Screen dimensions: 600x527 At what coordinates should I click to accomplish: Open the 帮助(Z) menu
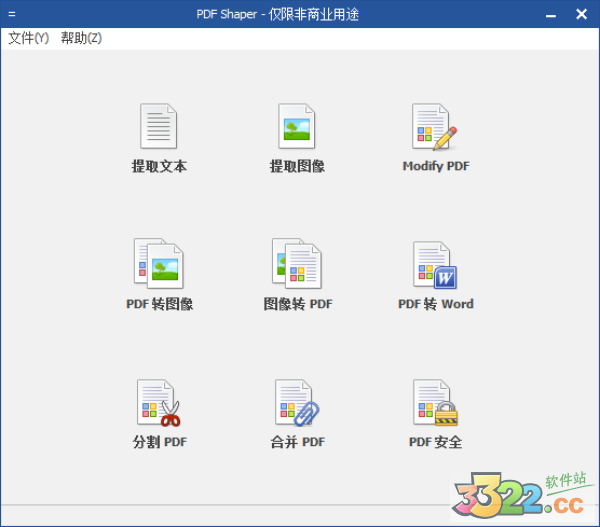coord(81,38)
